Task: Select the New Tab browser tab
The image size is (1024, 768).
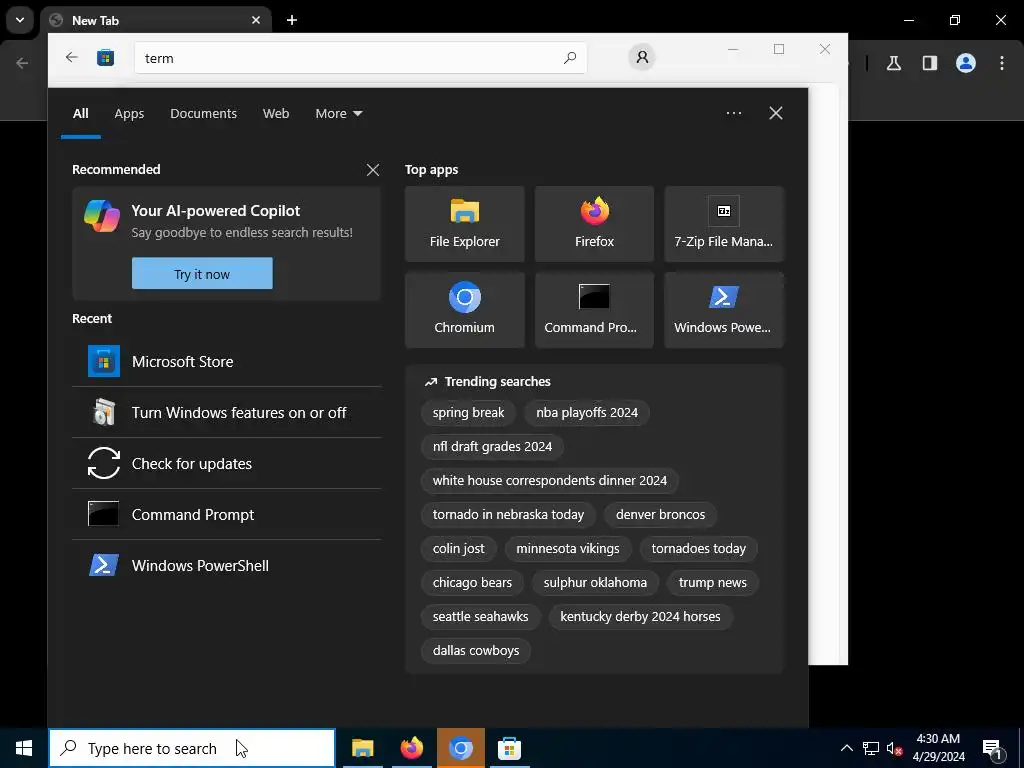Action: [155, 20]
